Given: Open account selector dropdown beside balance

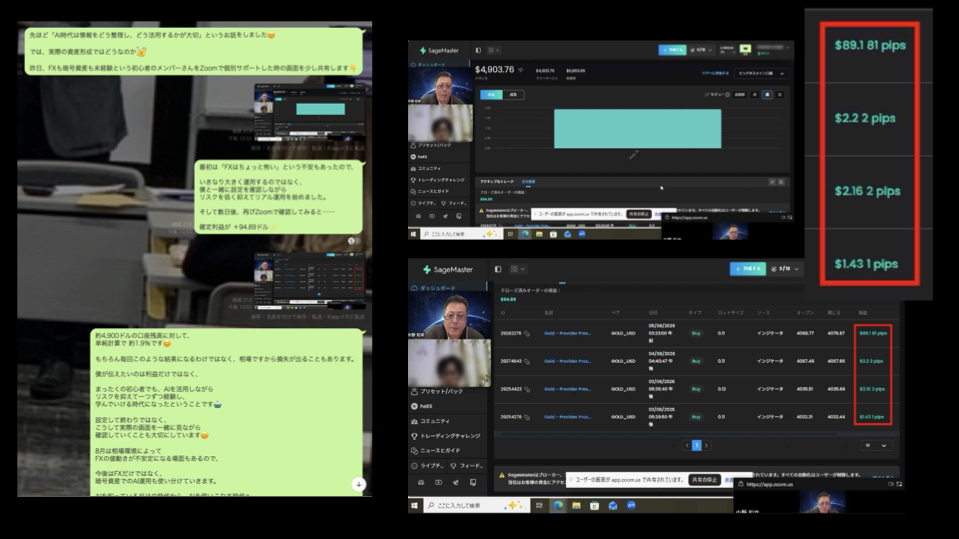Looking at the screenshot, I should tap(761, 73).
